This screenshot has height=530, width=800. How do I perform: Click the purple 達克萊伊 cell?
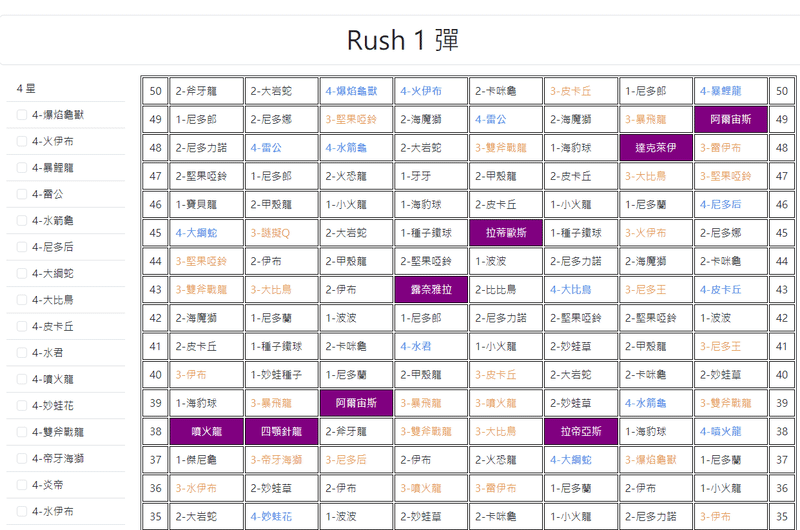point(656,148)
